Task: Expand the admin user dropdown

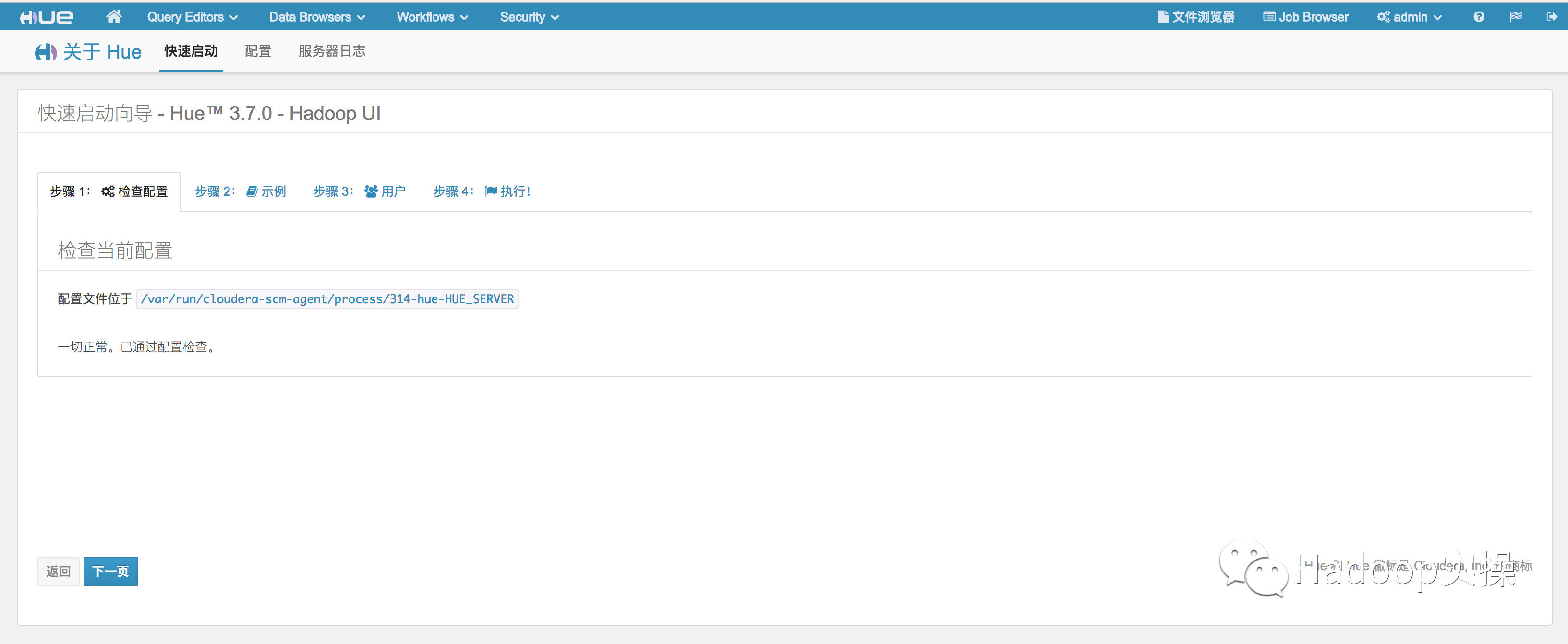Action: [x=1409, y=17]
